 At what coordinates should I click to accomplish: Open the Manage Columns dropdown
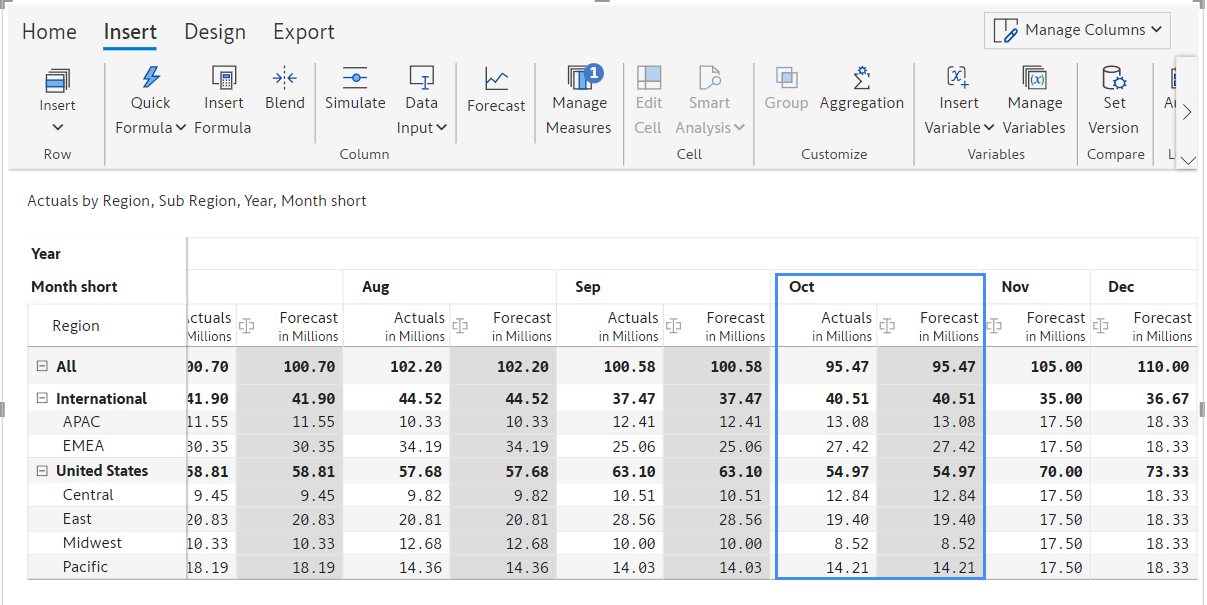coord(1077,31)
